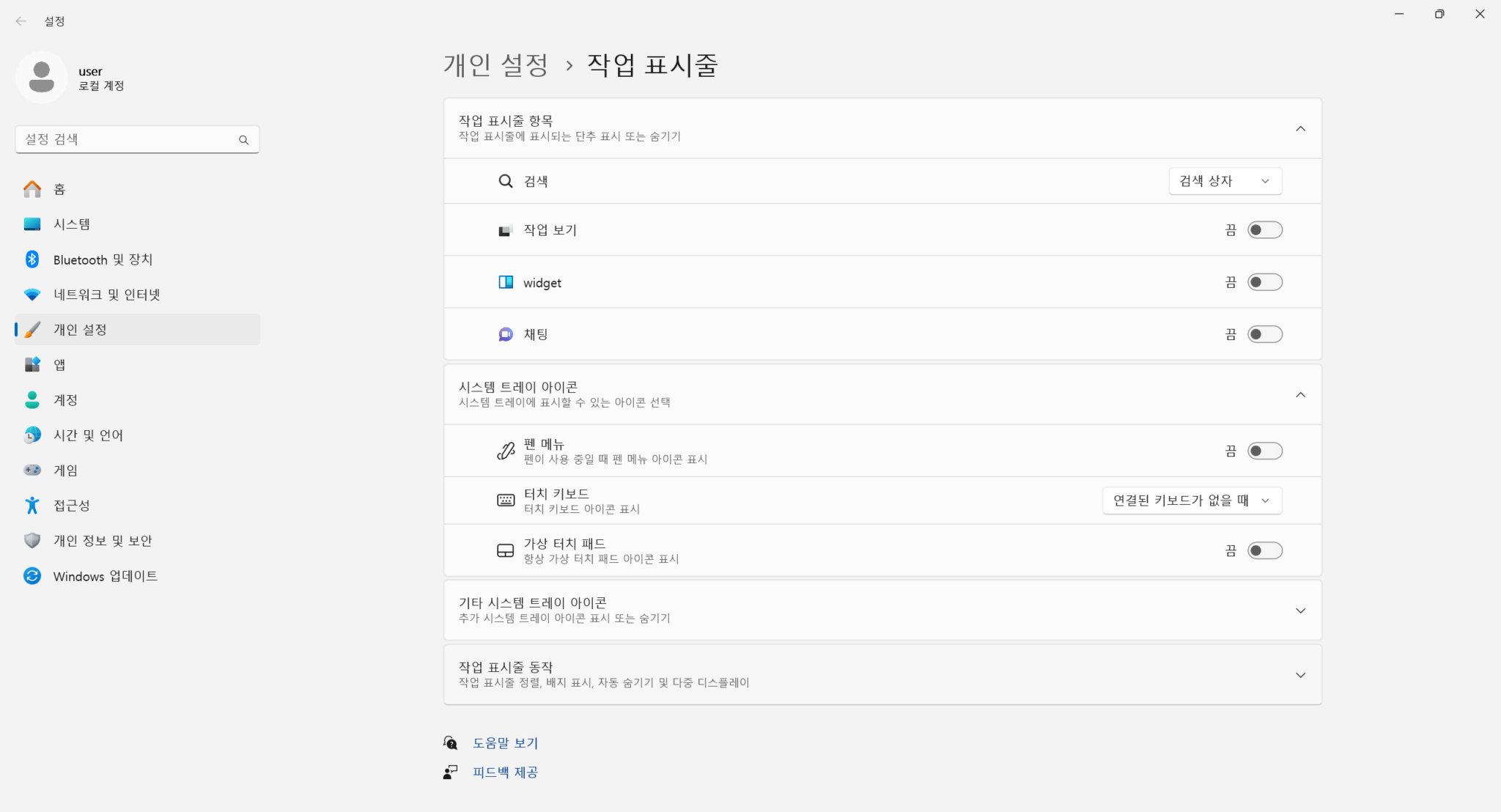Click the 채팅 chat bubble icon
The image size is (1501, 812).
506,334
